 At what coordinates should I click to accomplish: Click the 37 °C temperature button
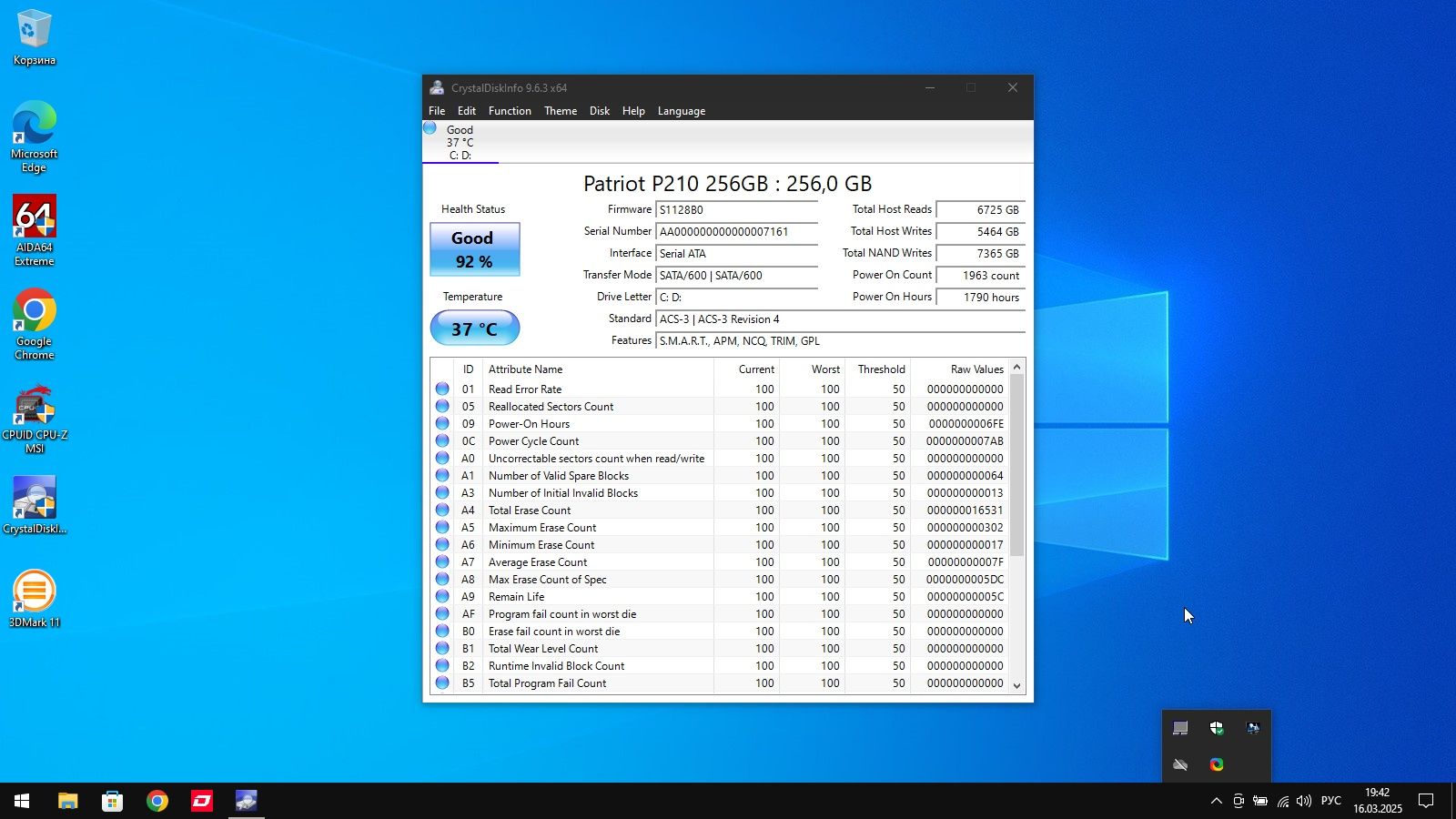tap(475, 329)
